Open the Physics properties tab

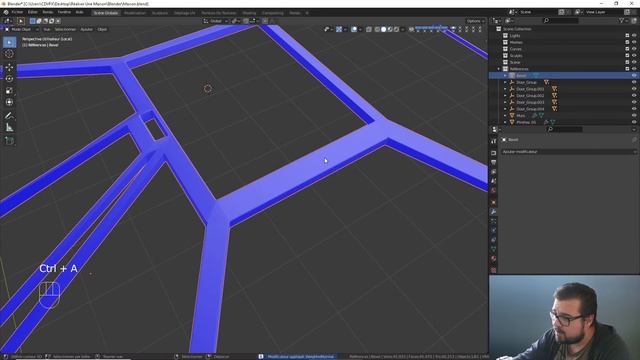(x=493, y=231)
